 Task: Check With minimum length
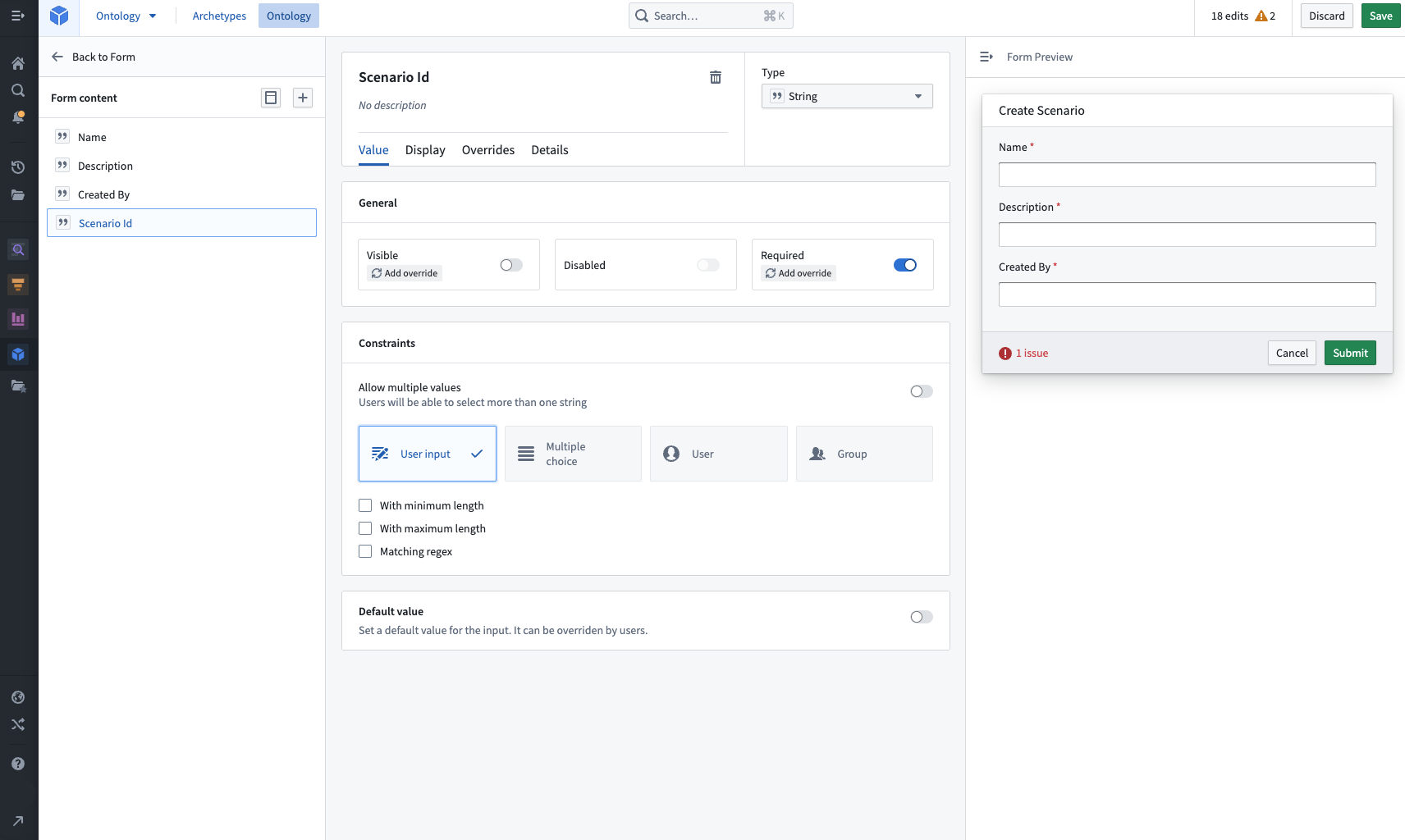[x=365, y=505]
